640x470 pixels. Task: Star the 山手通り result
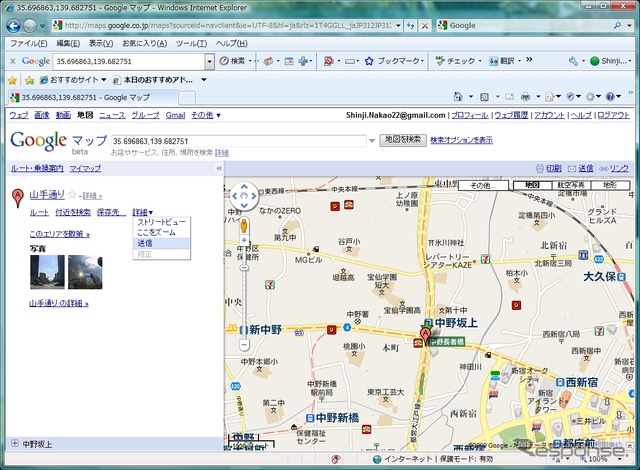coord(72,195)
